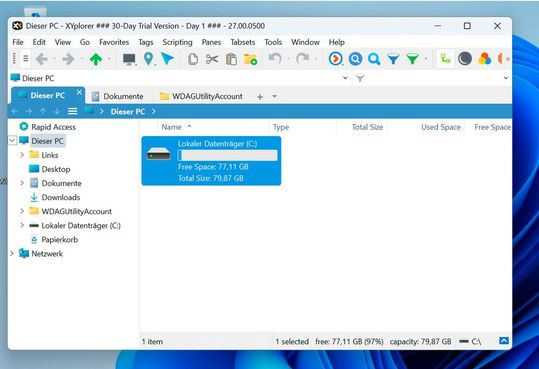Click the orange-arrow recent locations icon
Image resolution: width=539 pixels, height=369 pixels.
point(336,59)
